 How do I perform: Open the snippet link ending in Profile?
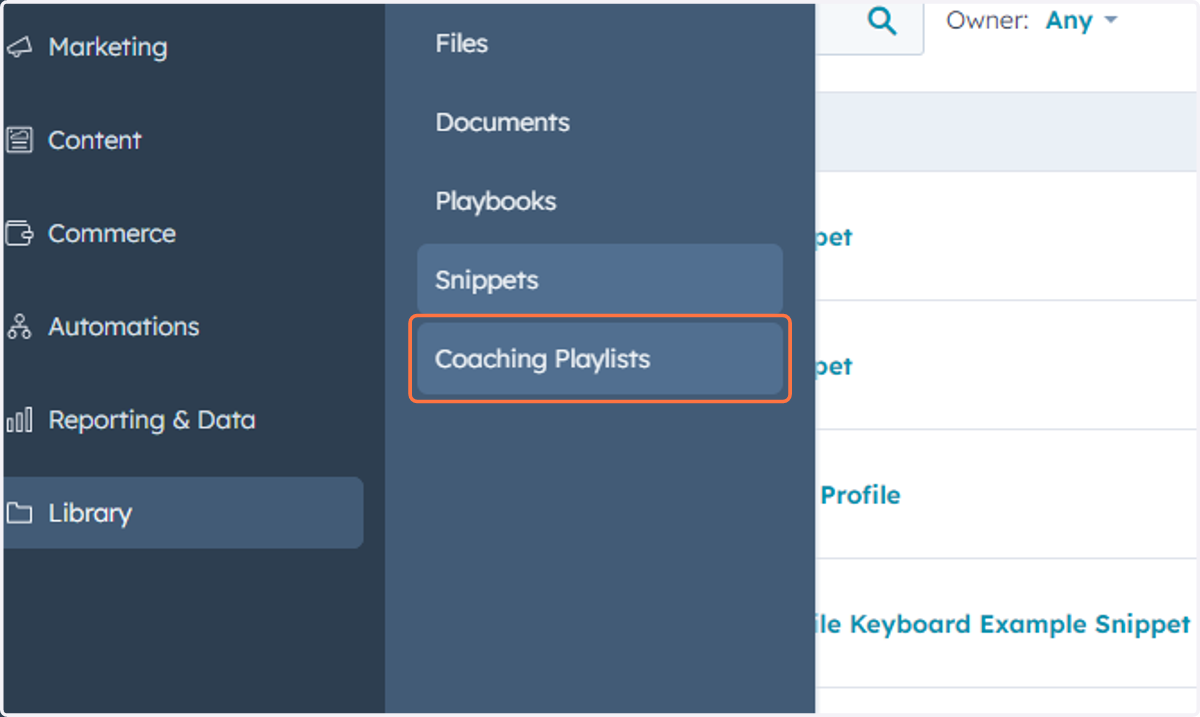click(x=861, y=495)
